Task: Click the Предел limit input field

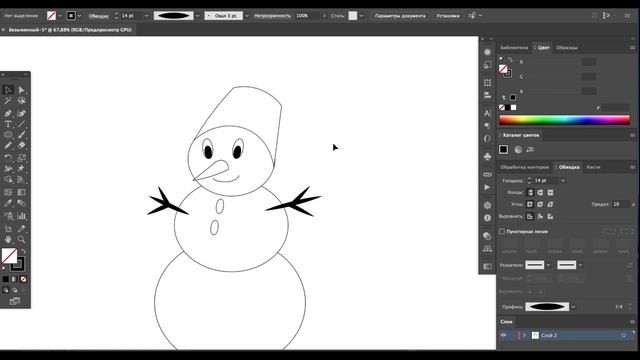Action: coord(620,204)
